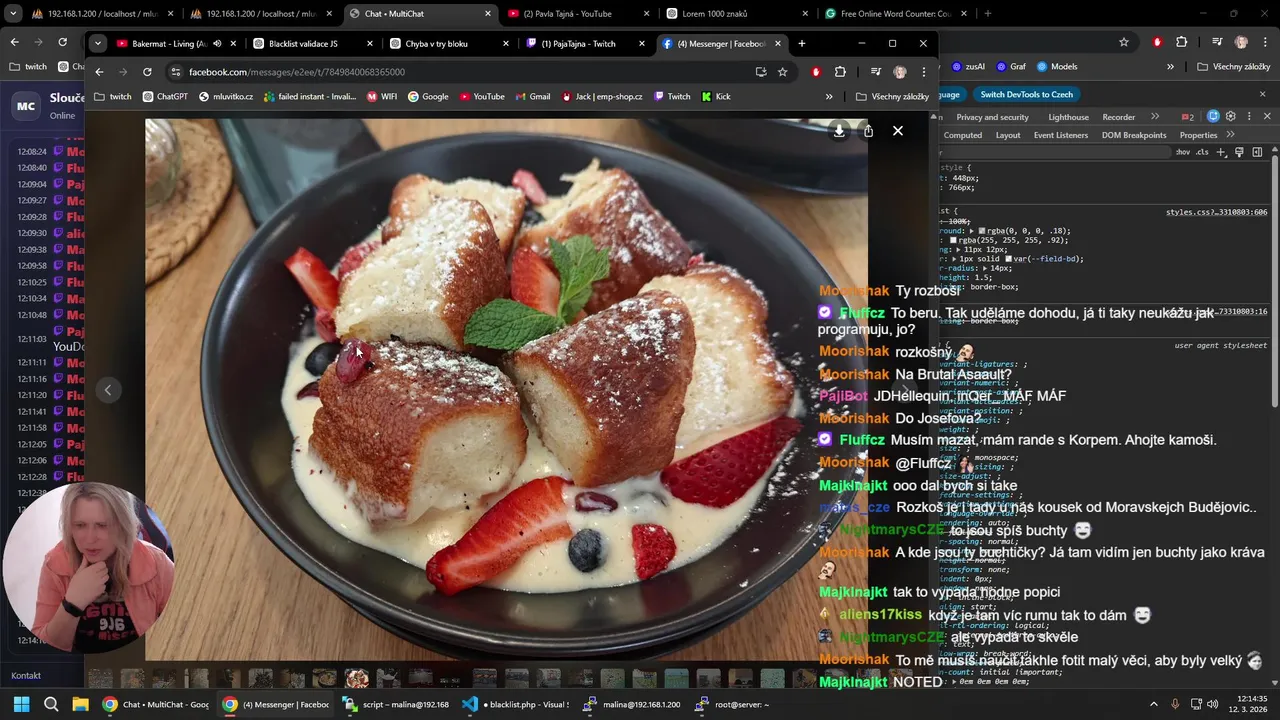This screenshot has height=720, width=1280.
Task: Open the Google bookmark
Action: [x=428, y=97]
